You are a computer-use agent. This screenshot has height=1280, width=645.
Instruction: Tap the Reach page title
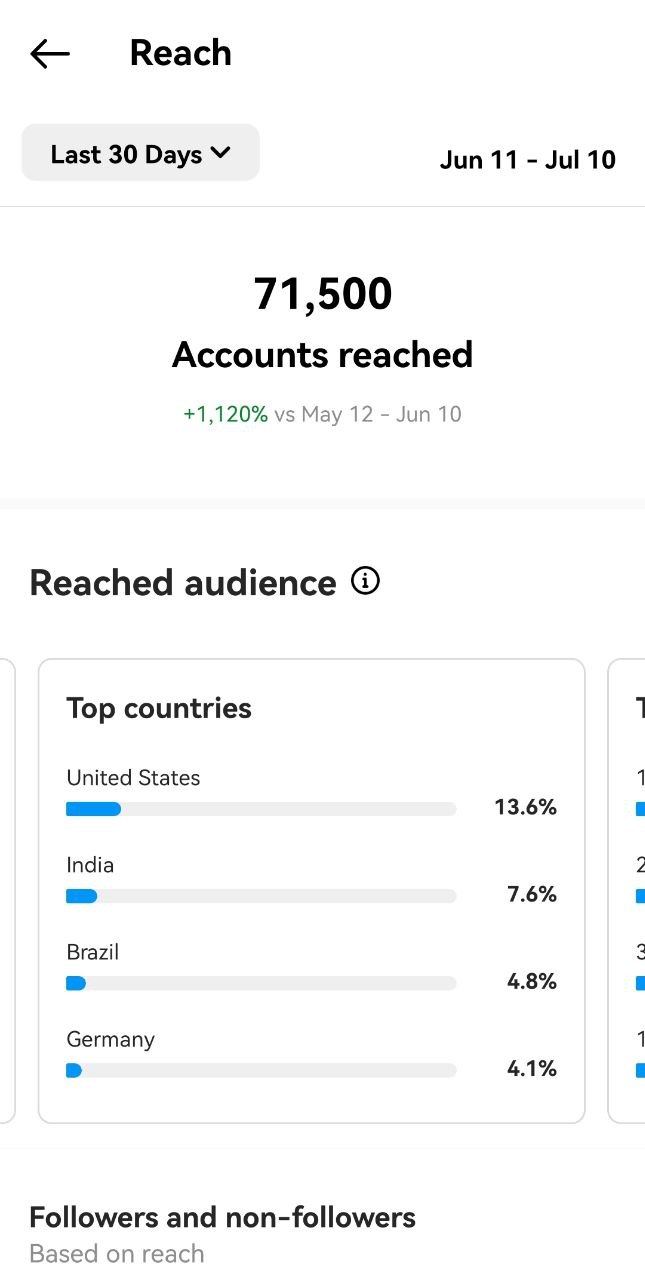point(181,53)
